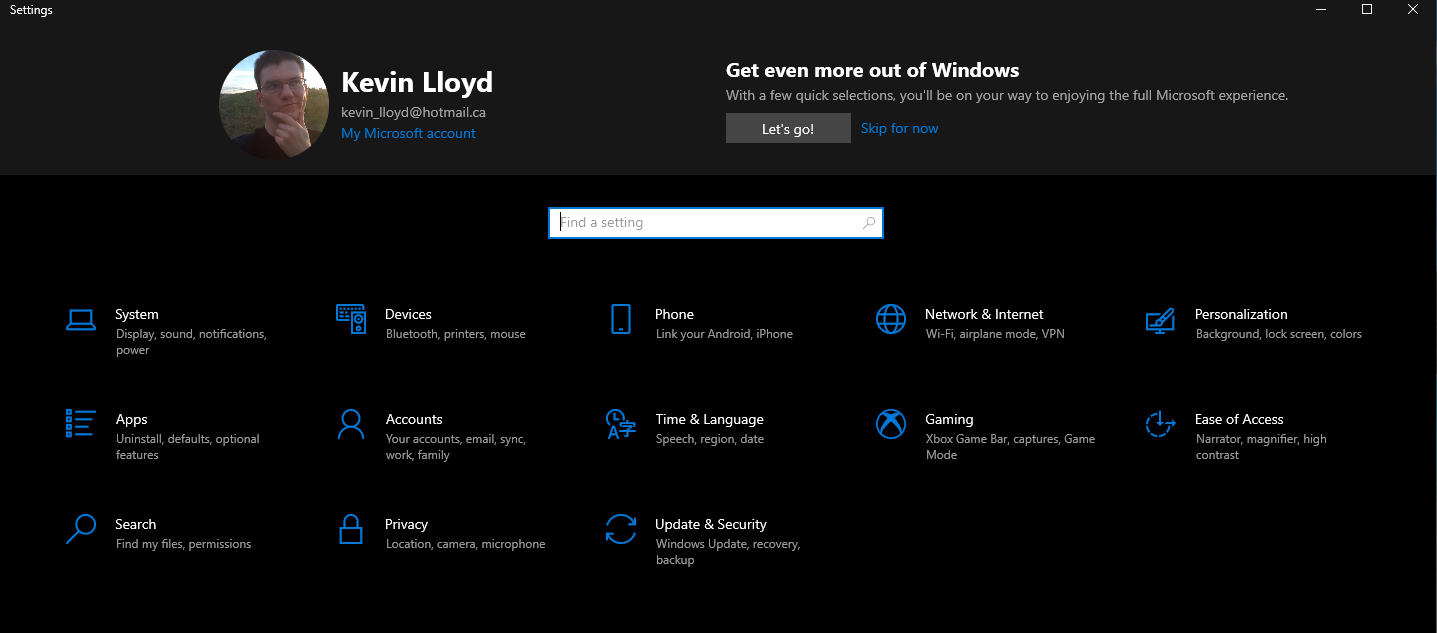Click 'Windows Update, recovery, backup' description

(x=728, y=552)
